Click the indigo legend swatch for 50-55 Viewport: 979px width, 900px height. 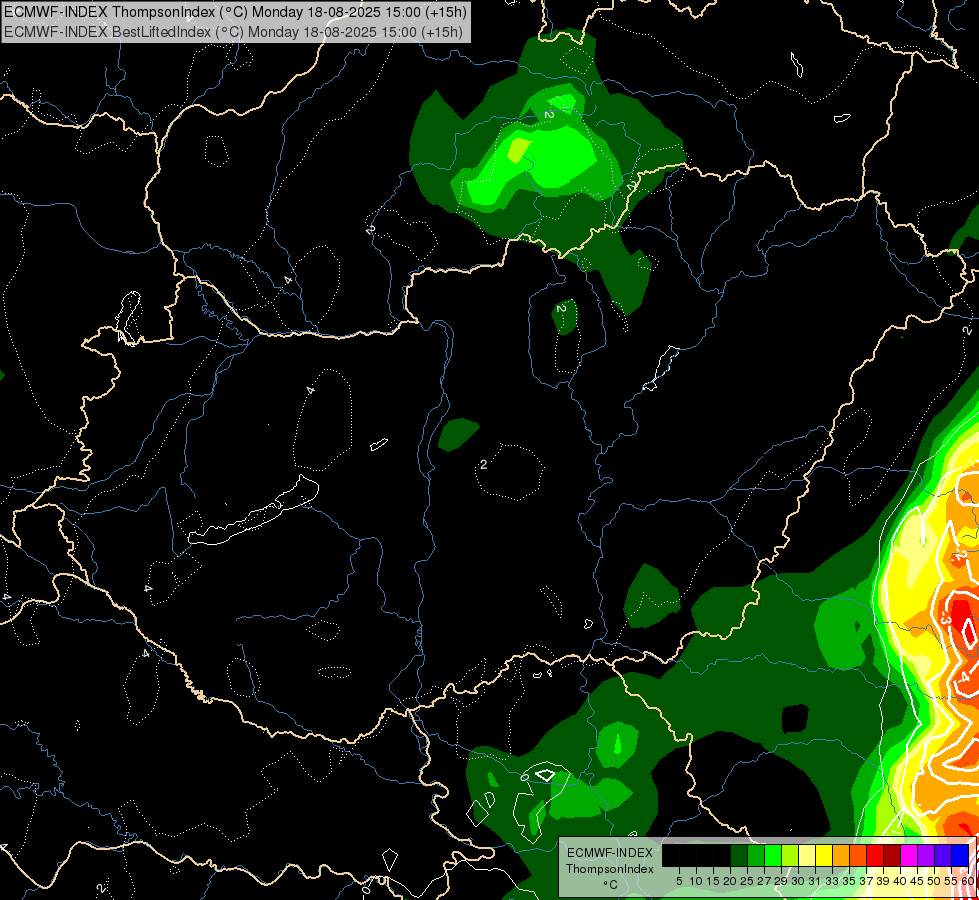click(x=943, y=855)
